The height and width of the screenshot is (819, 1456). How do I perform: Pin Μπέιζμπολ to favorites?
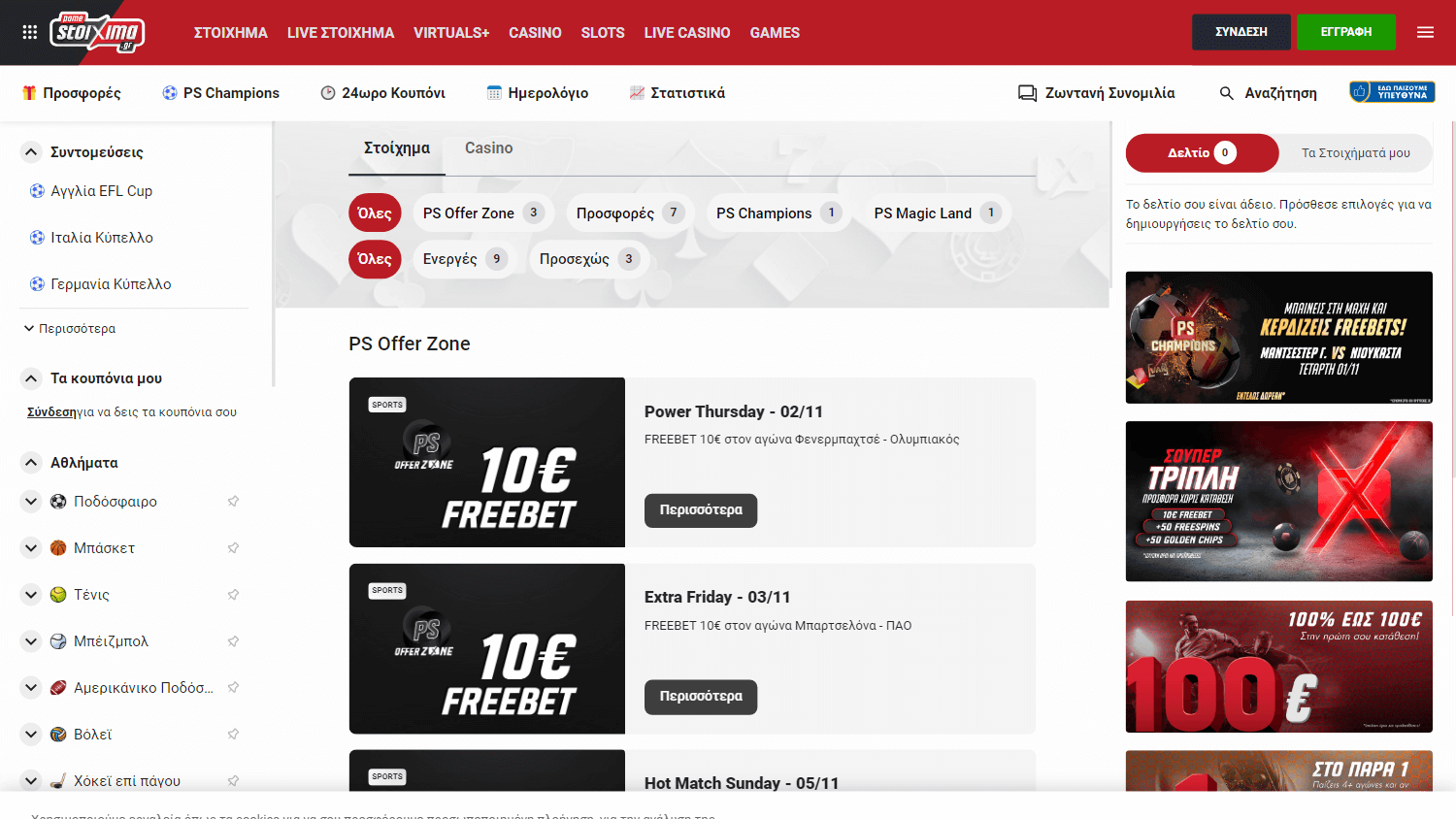(233, 641)
